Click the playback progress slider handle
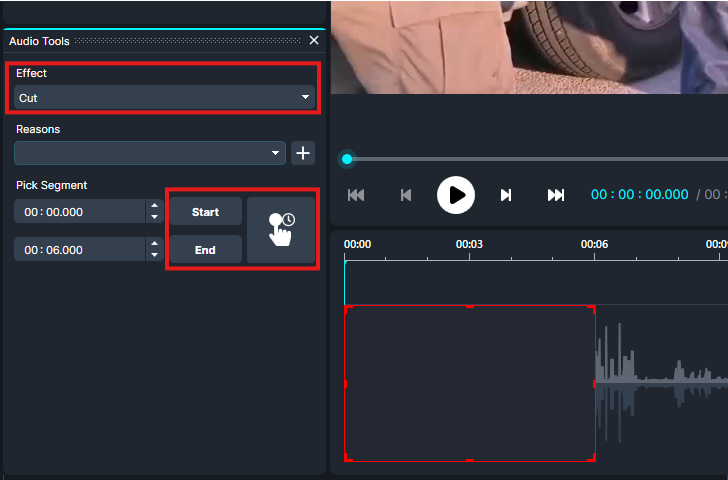The width and height of the screenshot is (728, 480). coord(347,159)
